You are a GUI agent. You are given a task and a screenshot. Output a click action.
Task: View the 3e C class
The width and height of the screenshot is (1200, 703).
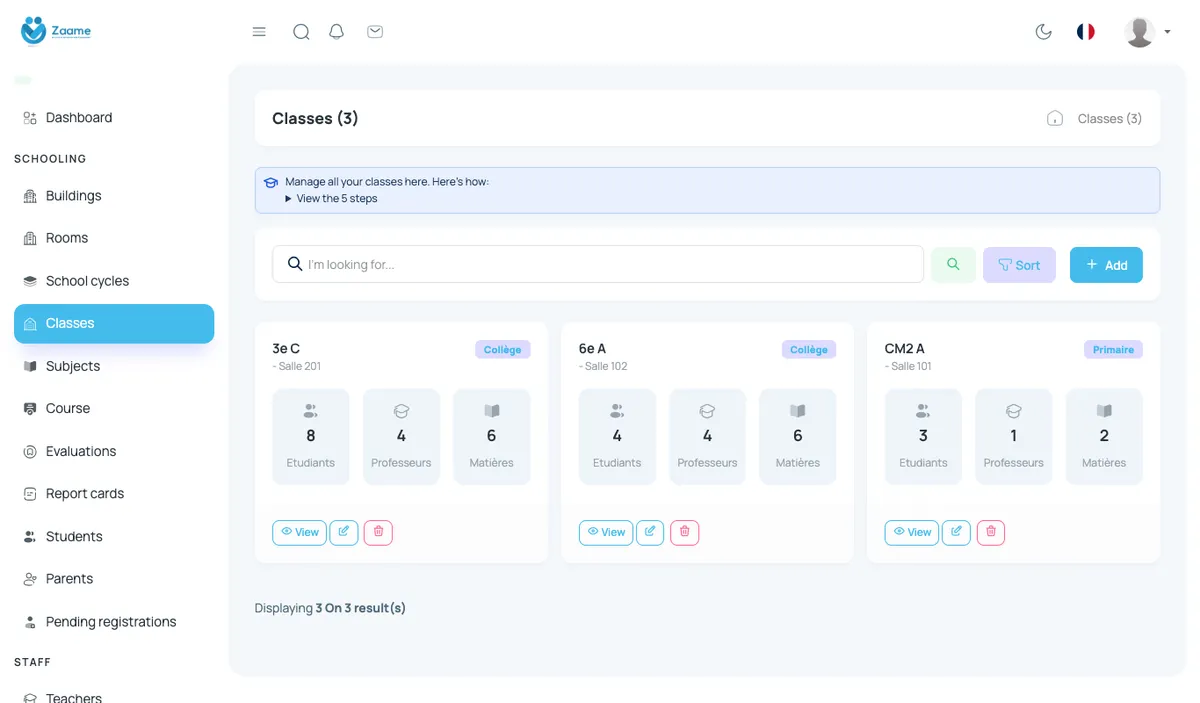[x=299, y=532]
